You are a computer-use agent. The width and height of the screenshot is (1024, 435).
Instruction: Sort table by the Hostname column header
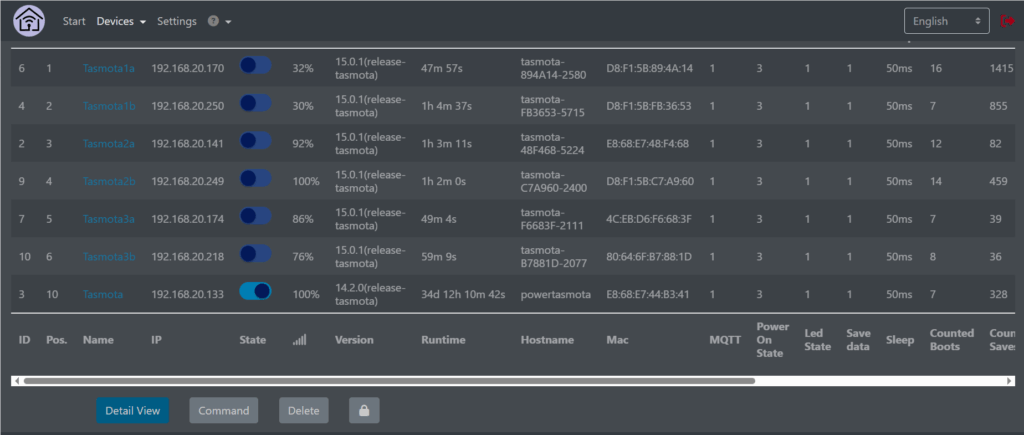pos(547,340)
